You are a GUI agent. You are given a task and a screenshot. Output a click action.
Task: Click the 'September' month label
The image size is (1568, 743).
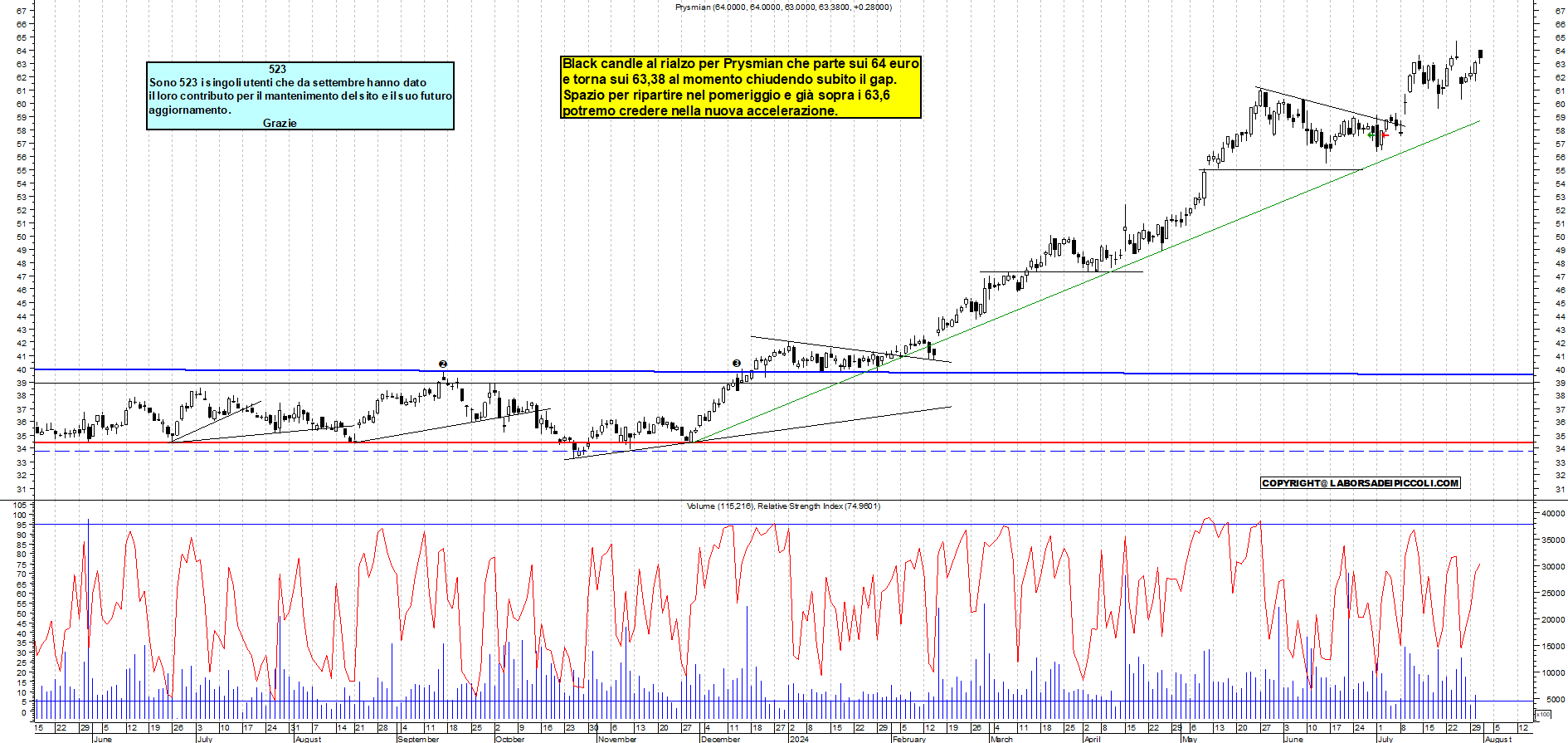[419, 739]
